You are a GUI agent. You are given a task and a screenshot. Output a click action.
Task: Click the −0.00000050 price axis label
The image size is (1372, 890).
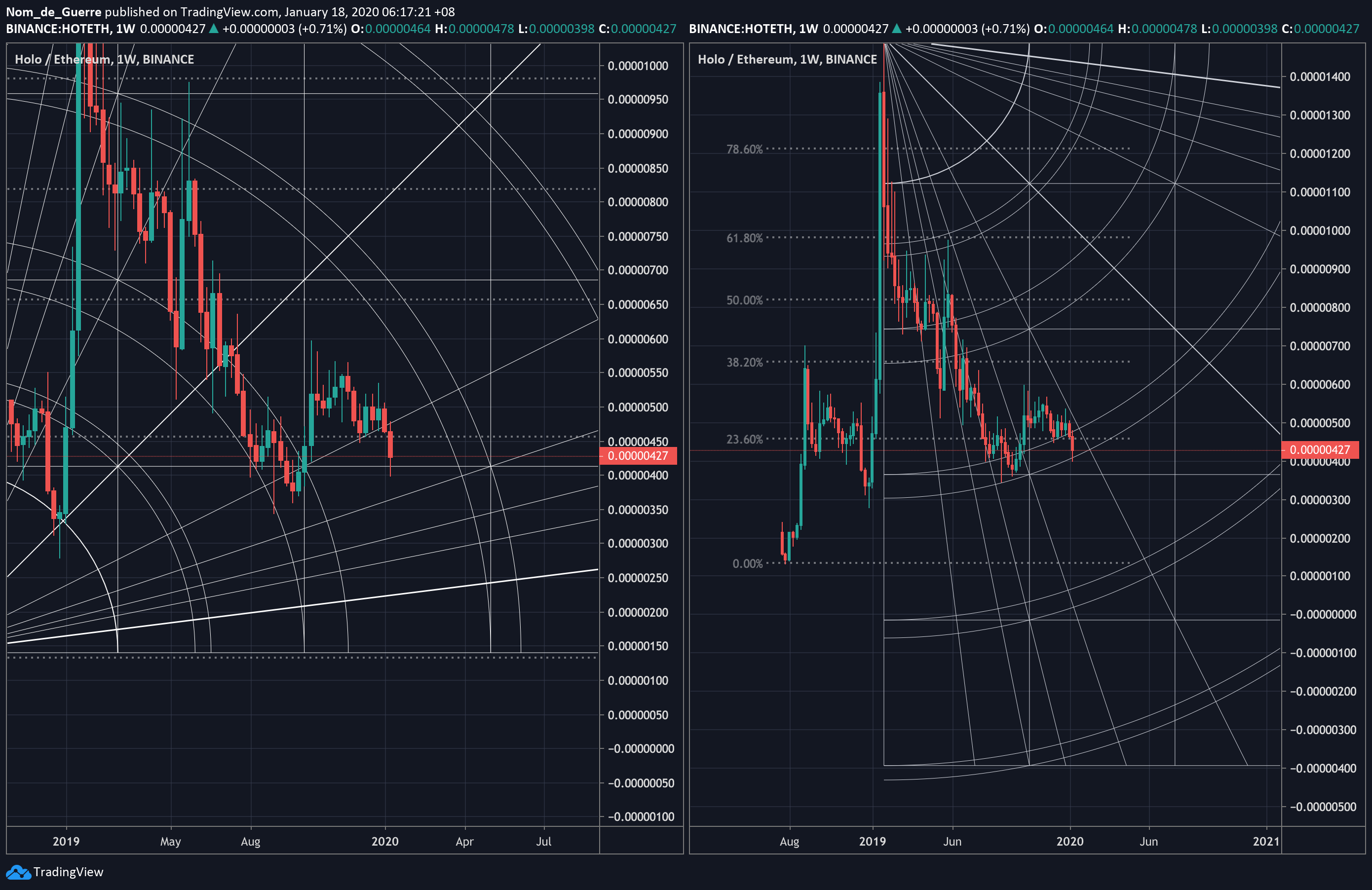641,783
